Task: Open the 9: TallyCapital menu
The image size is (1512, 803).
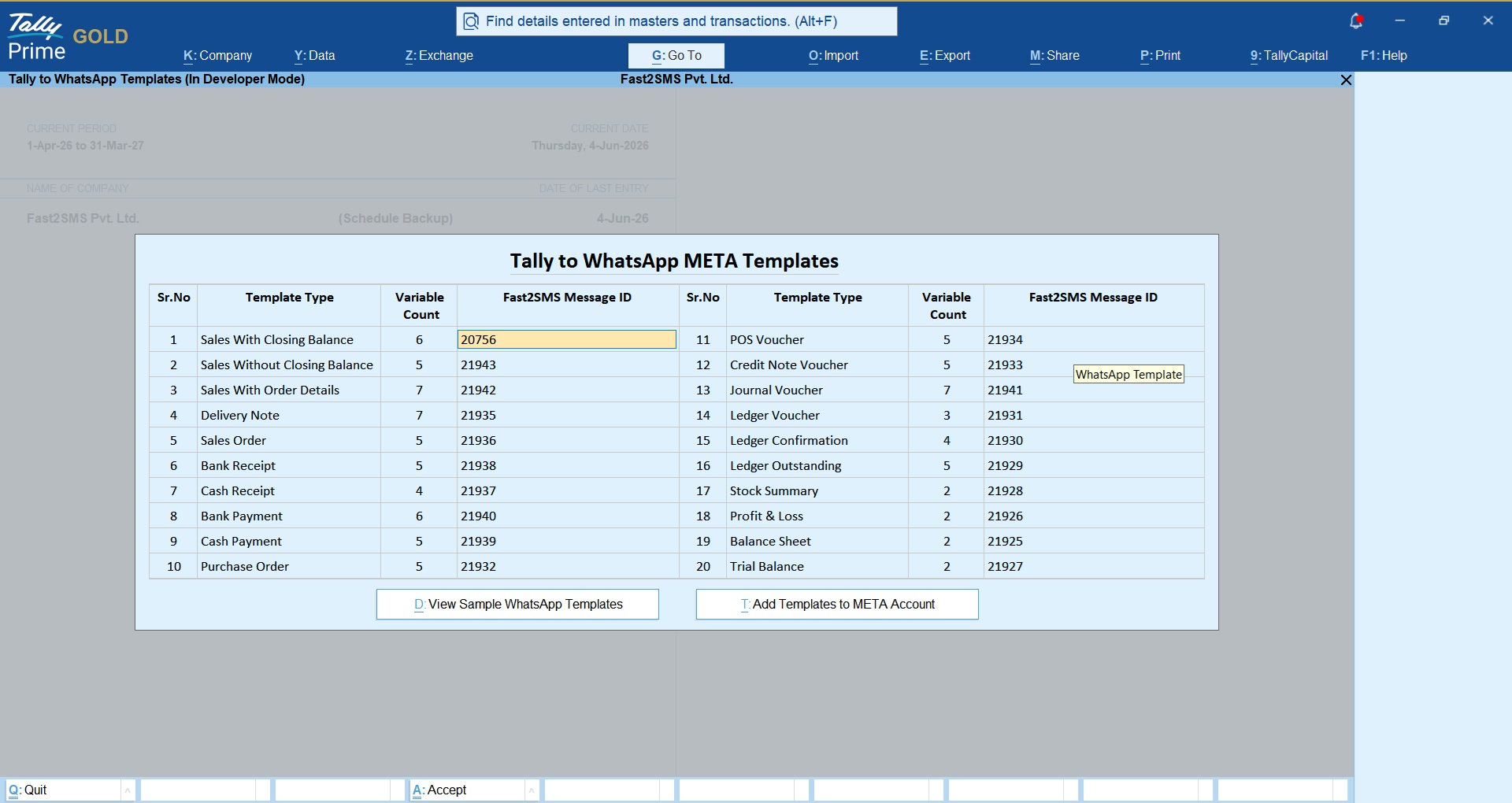Action: [x=1288, y=55]
